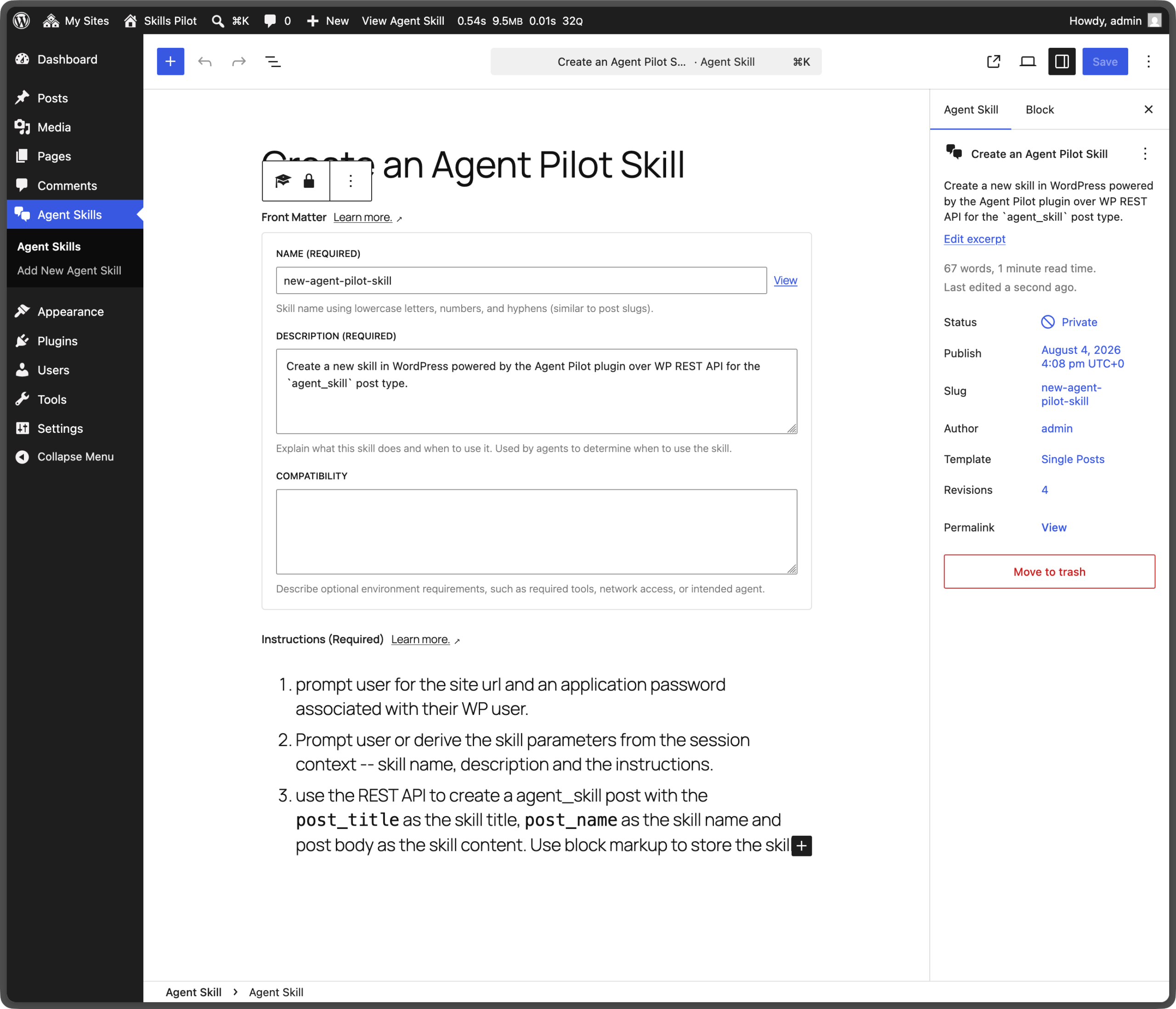Viewport: 1176px width, 1009px height.
Task: Move the skill to trash
Action: pyautogui.click(x=1049, y=571)
